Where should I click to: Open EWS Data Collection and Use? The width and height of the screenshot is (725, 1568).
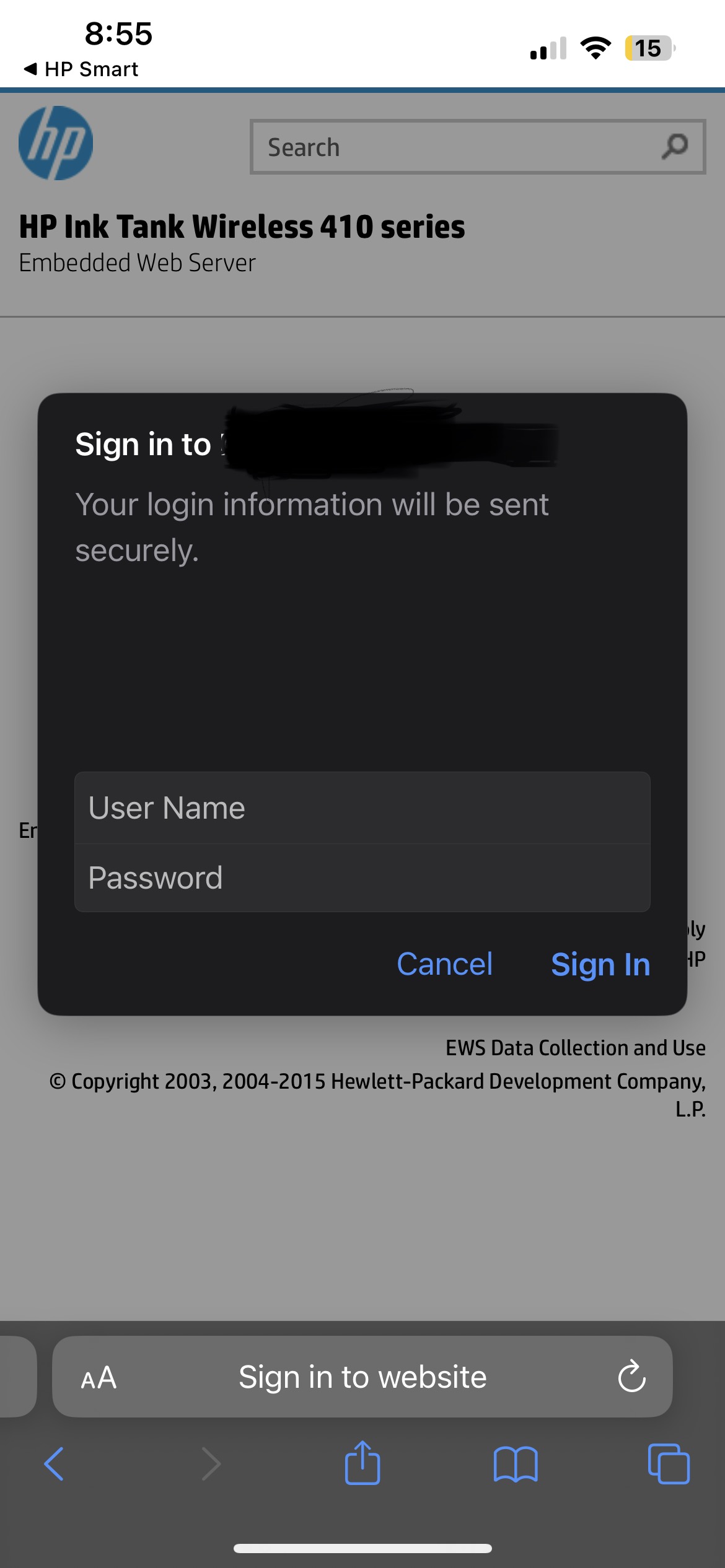click(575, 1047)
